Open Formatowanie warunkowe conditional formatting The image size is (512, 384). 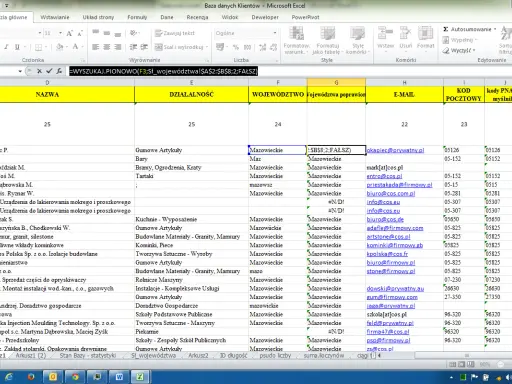click(x=296, y=40)
